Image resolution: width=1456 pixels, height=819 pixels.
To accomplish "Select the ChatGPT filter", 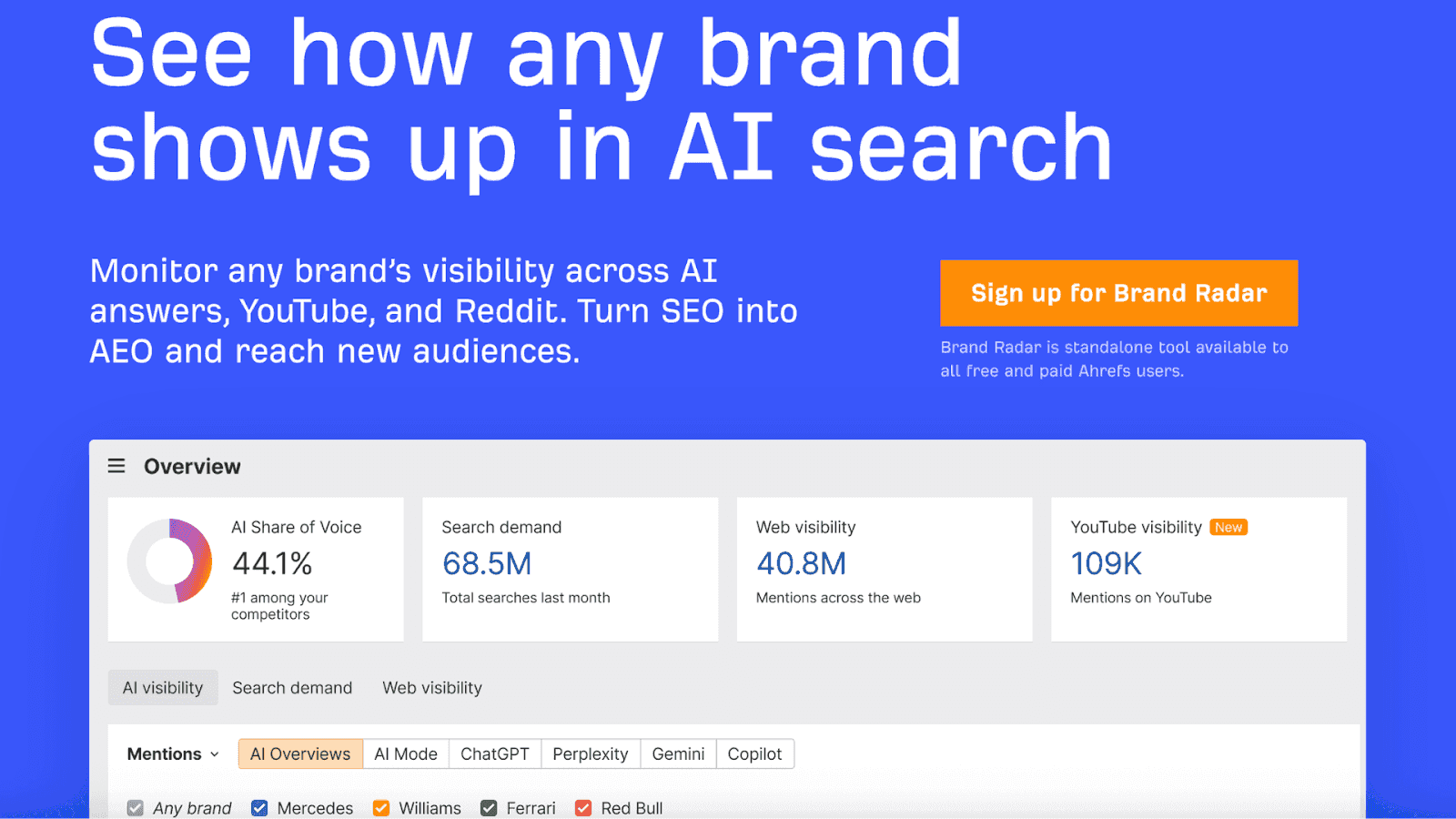I will coord(495,753).
